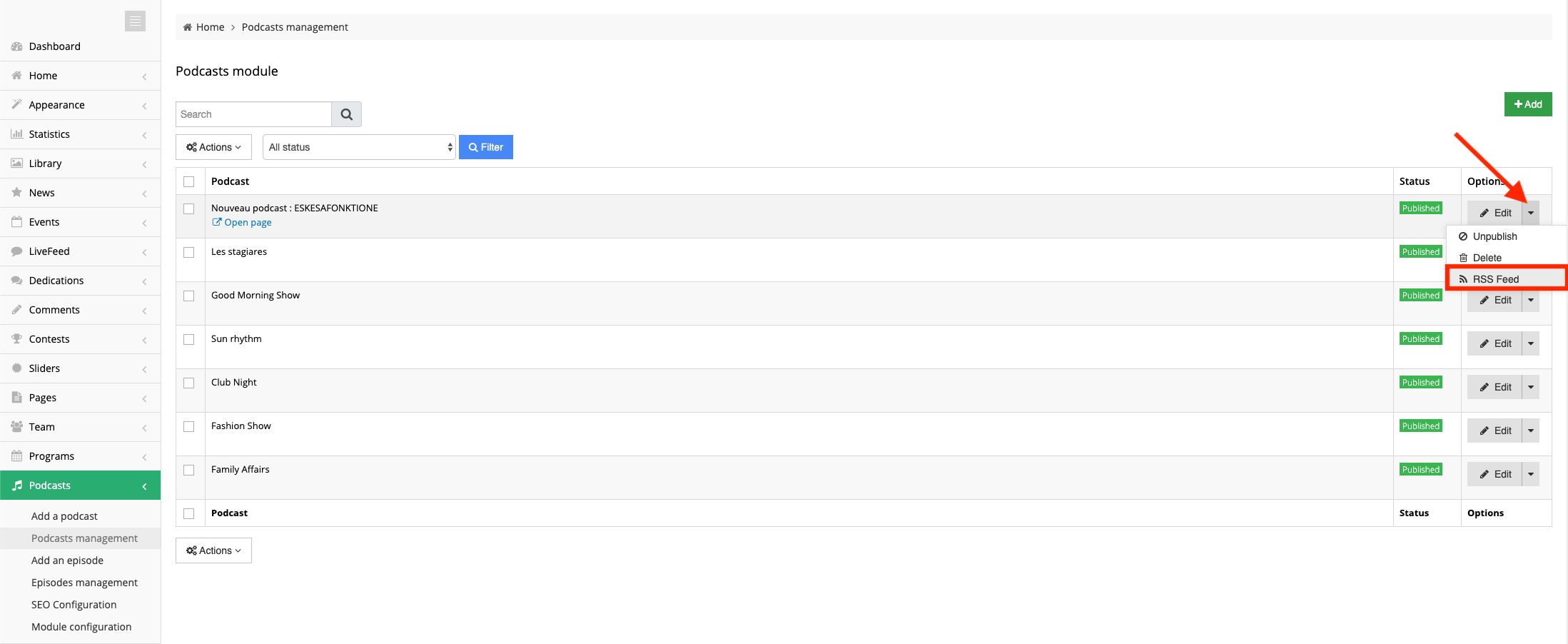Expand the options caret for Sun rhythm
The image size is (1568, 644).
[x=1531, y=343]
